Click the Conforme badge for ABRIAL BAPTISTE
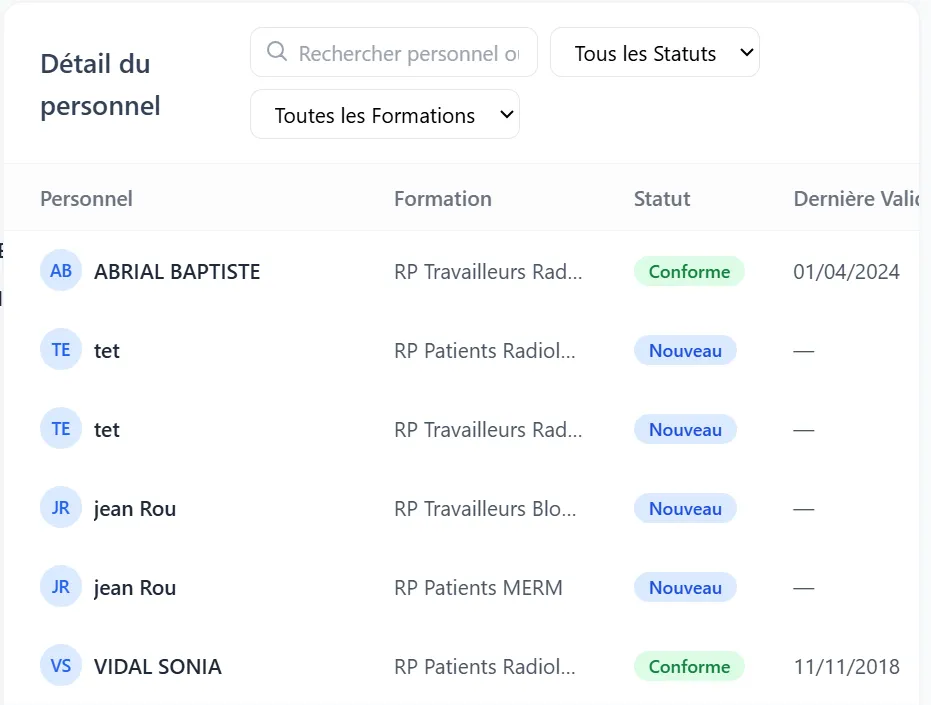The height and width of the screenshot is (705, 931). (689, 271)
